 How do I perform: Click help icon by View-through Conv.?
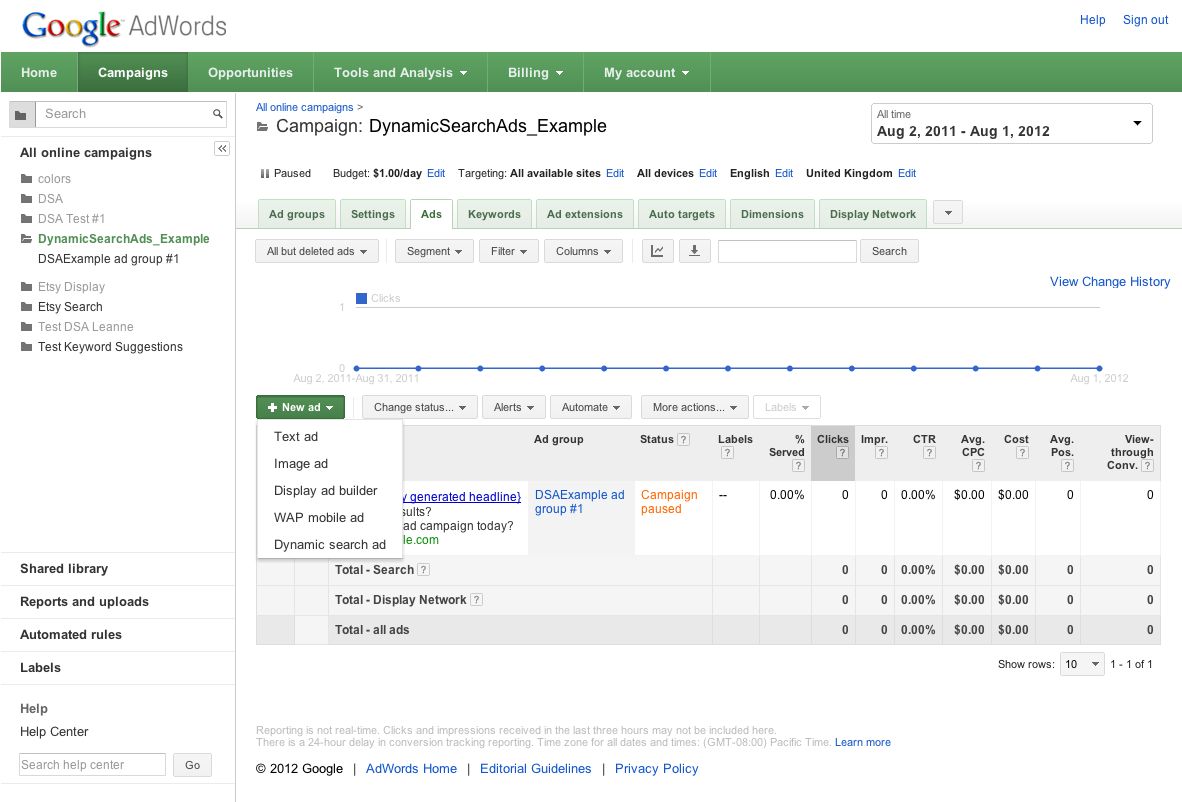click(1147, 466)
